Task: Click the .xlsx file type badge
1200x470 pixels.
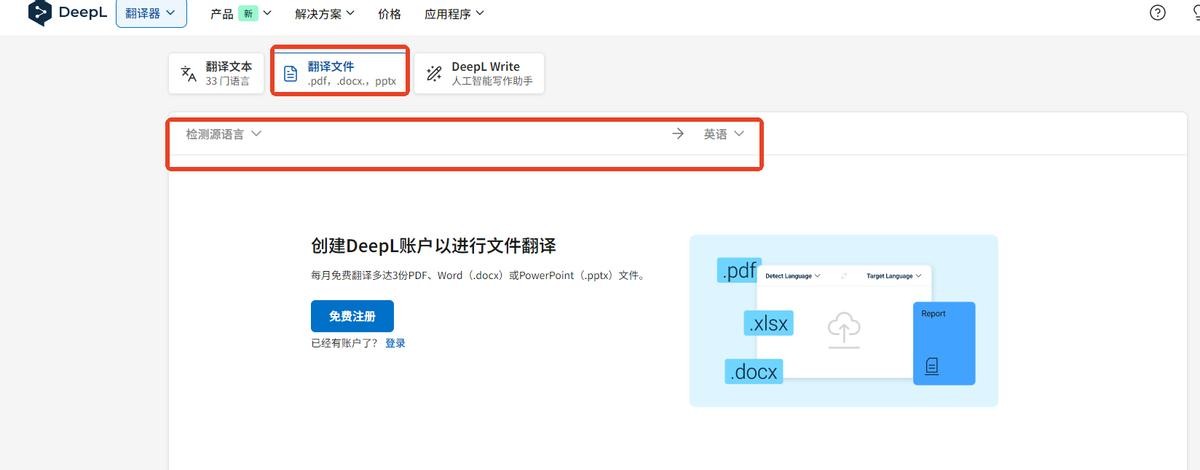Action: click(x=768, y=323)
